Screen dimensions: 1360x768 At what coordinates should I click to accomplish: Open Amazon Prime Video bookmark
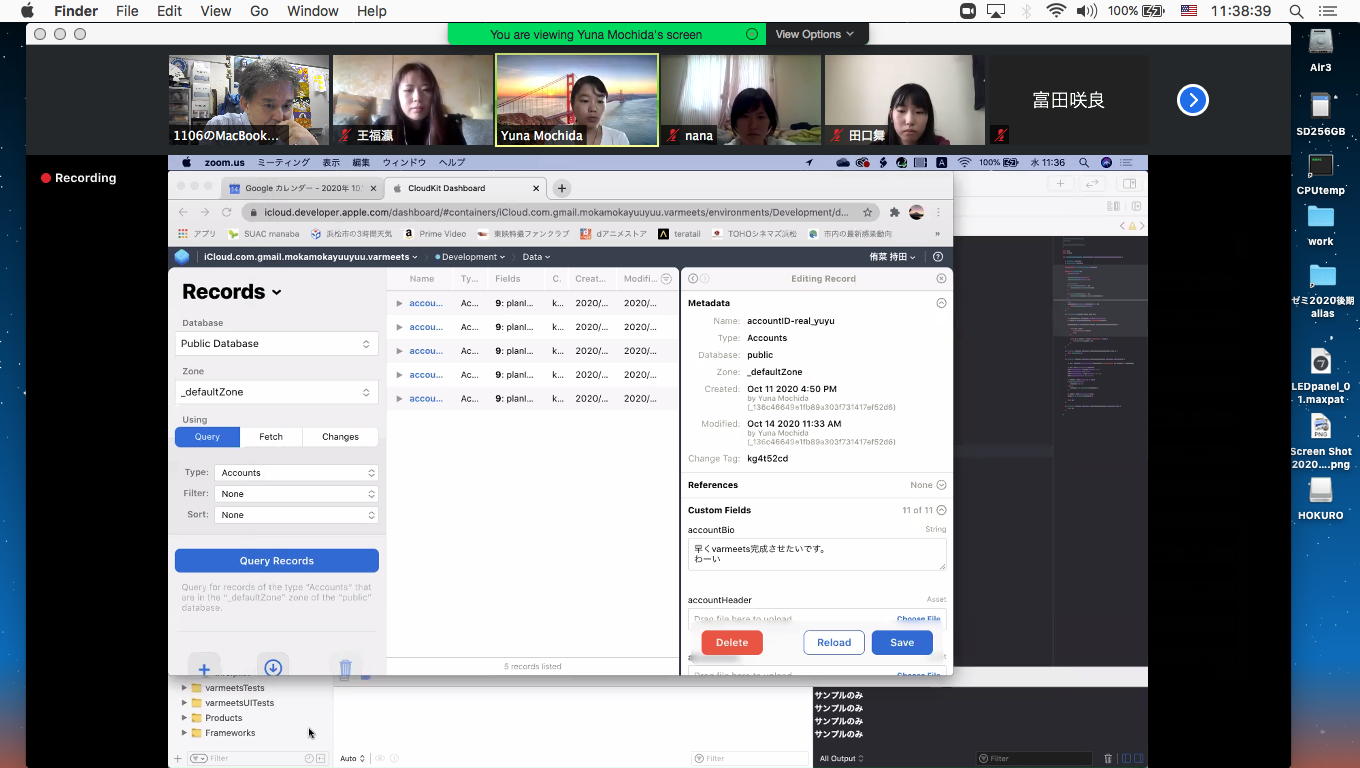436,234
